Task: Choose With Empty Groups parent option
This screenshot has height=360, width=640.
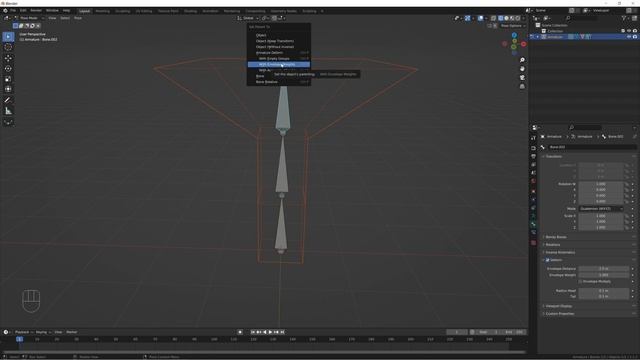Action: 279,59
